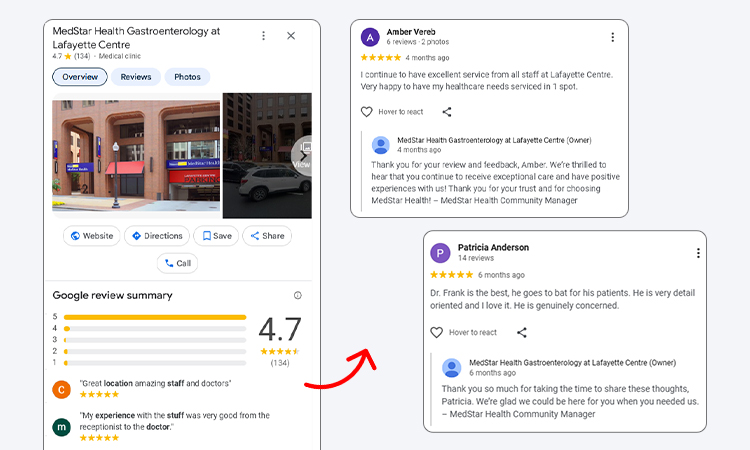Share the clinic listing

[267, 236]
